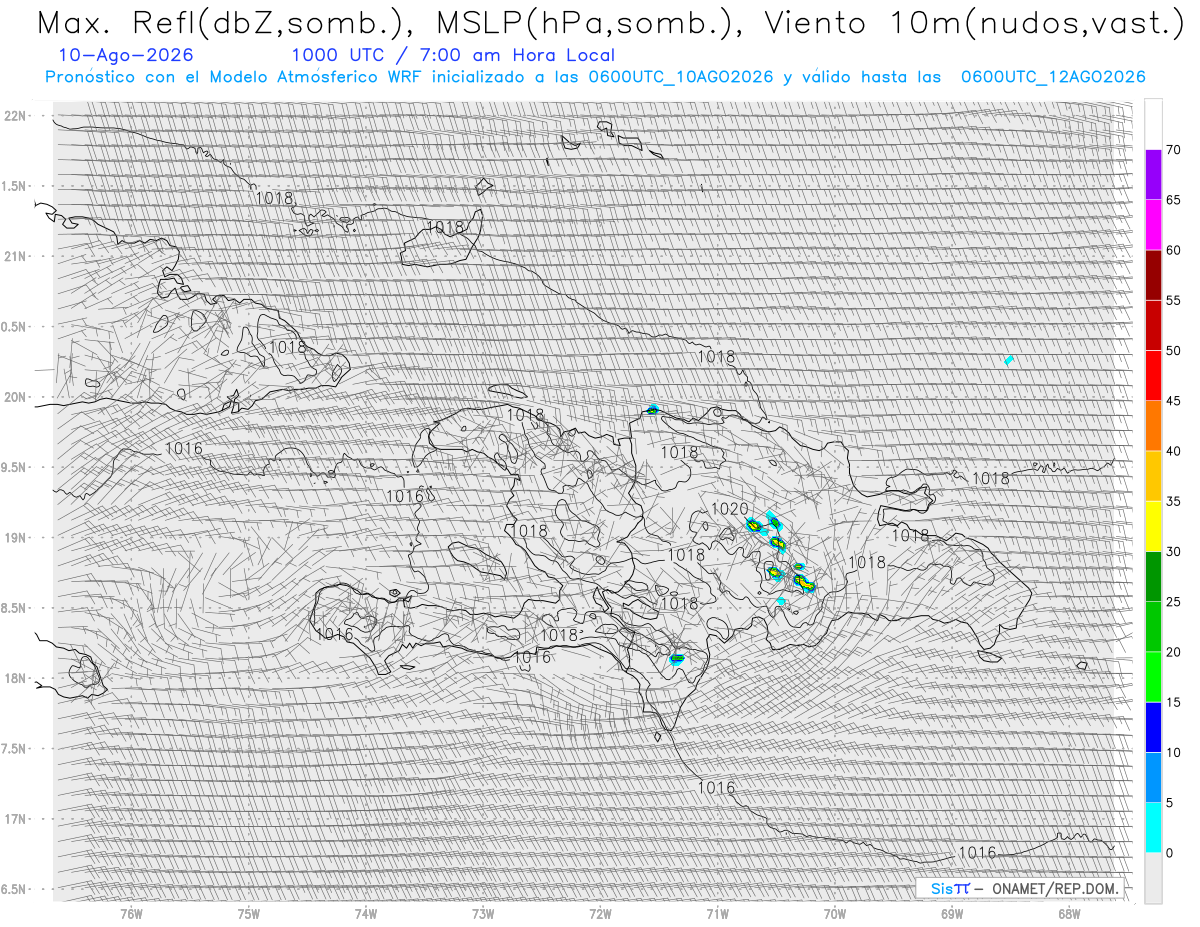Click the date label "10-Ago-2026"
This screenshot has width=1200, height=927.
(126, 55)
